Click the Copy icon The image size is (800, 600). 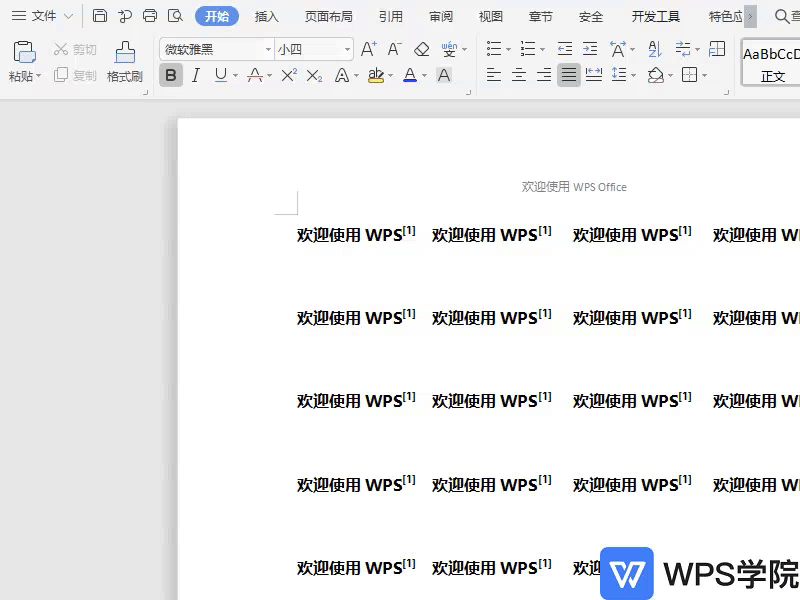click(x=61, y=75)
